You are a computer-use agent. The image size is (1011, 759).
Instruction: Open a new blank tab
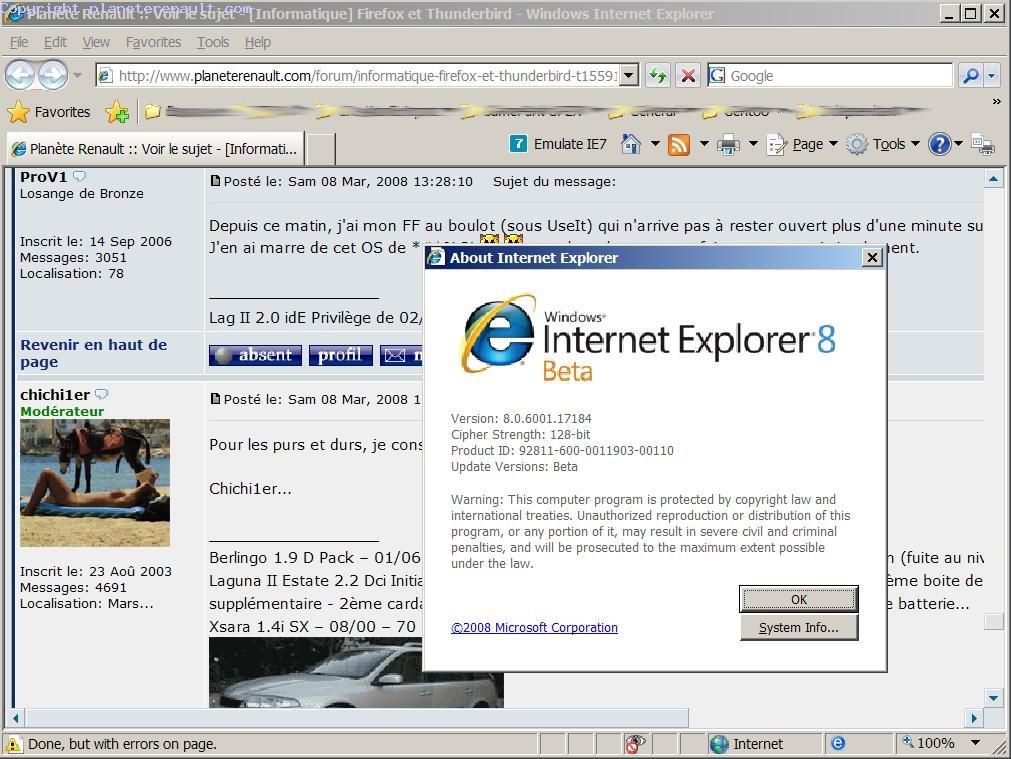tap(320, 149)
